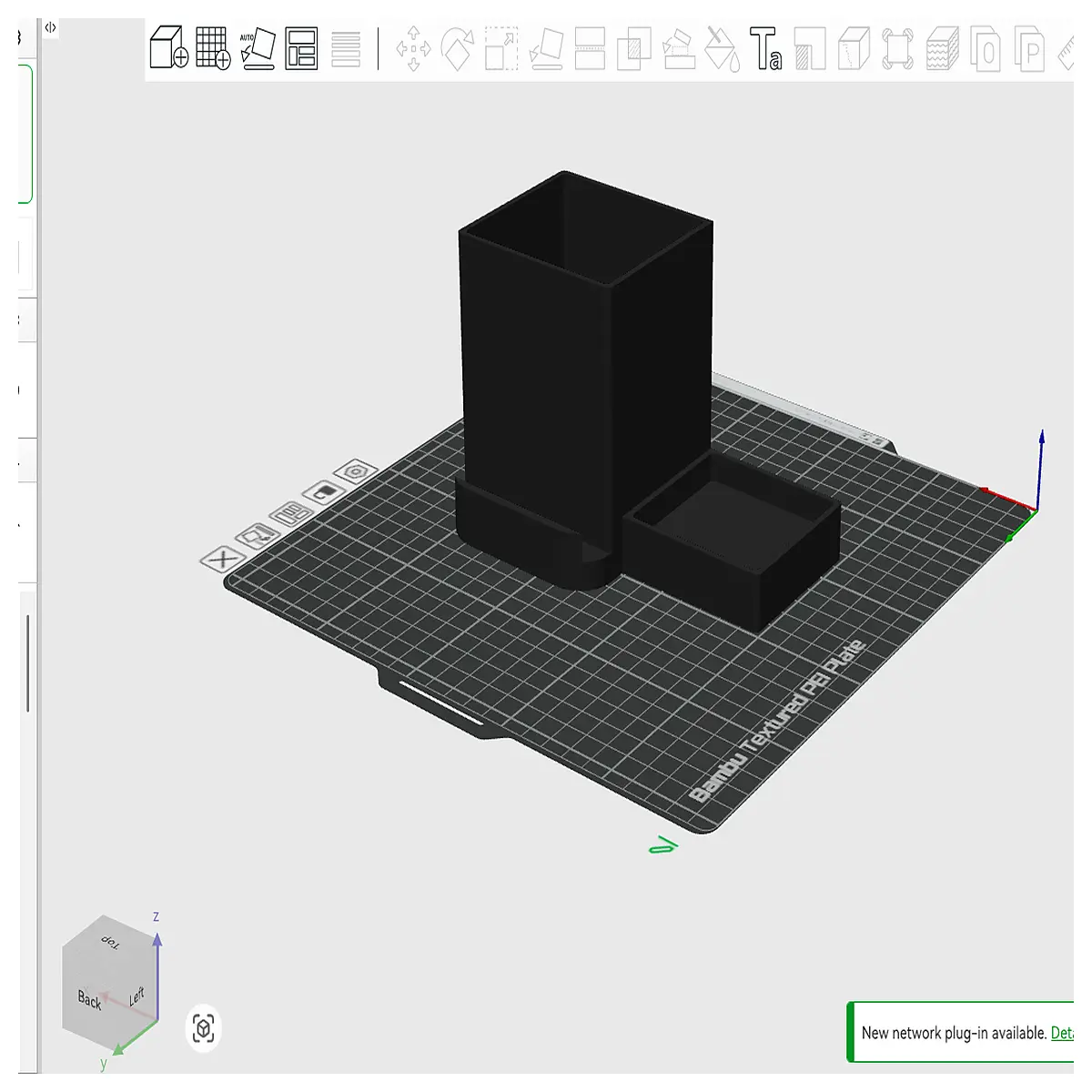This screenshot has width=1092, height=1092.
Task: Click the wavy layered block tool icon
Action: click(943, 49)
